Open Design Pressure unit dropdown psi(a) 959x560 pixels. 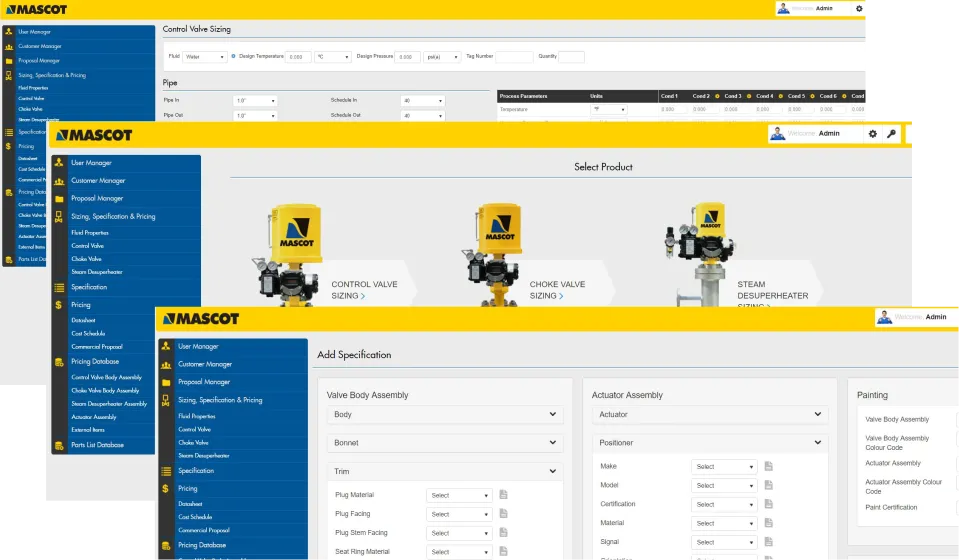pos(442,56)
